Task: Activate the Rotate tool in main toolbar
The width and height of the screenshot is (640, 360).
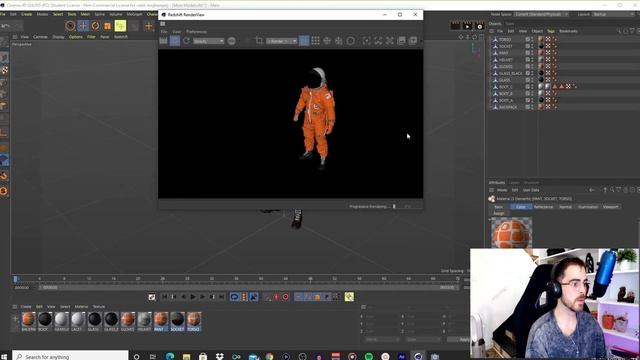Action: (x=95, y=26)
